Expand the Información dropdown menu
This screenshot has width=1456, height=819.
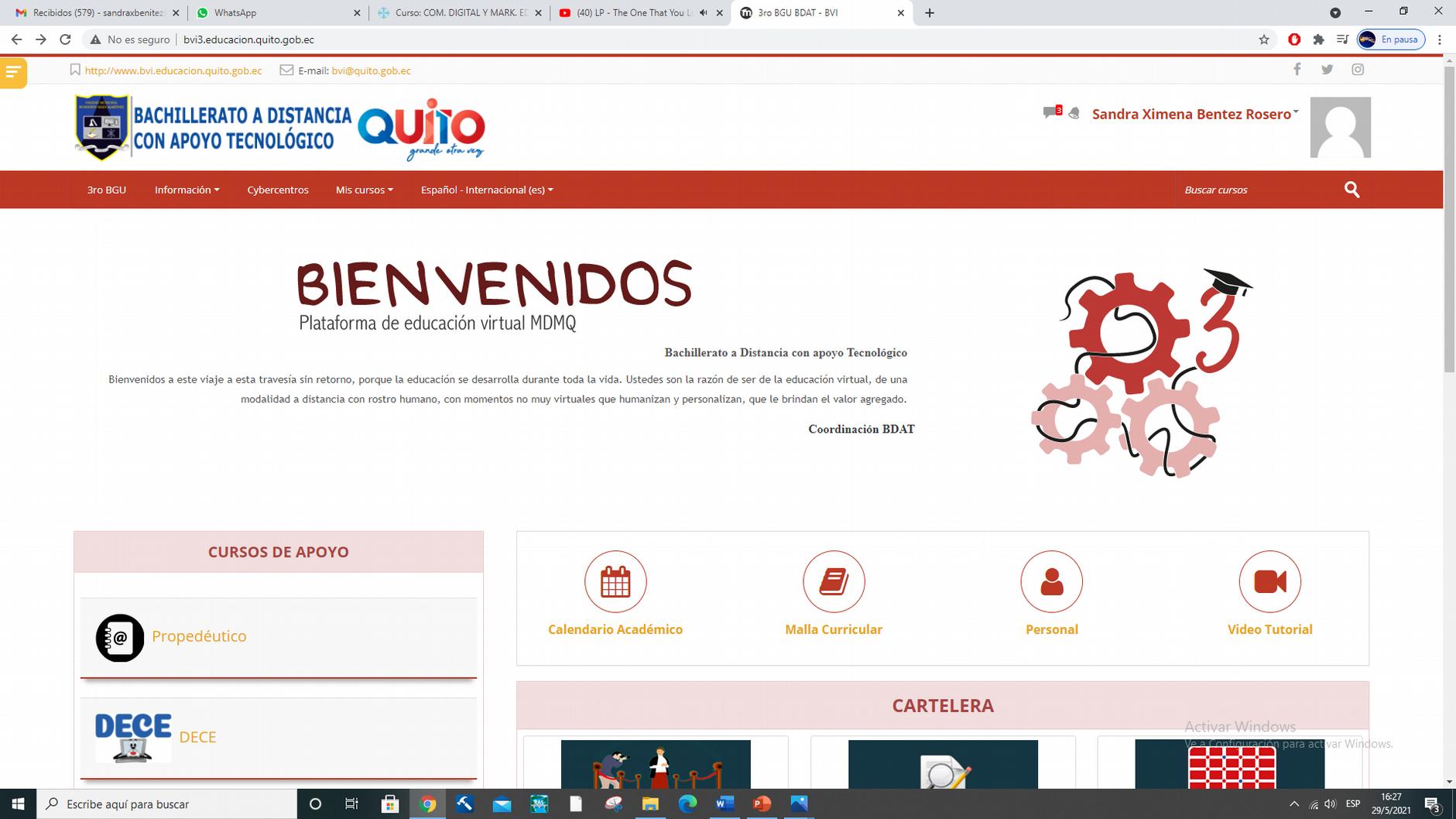pos(187,190)
